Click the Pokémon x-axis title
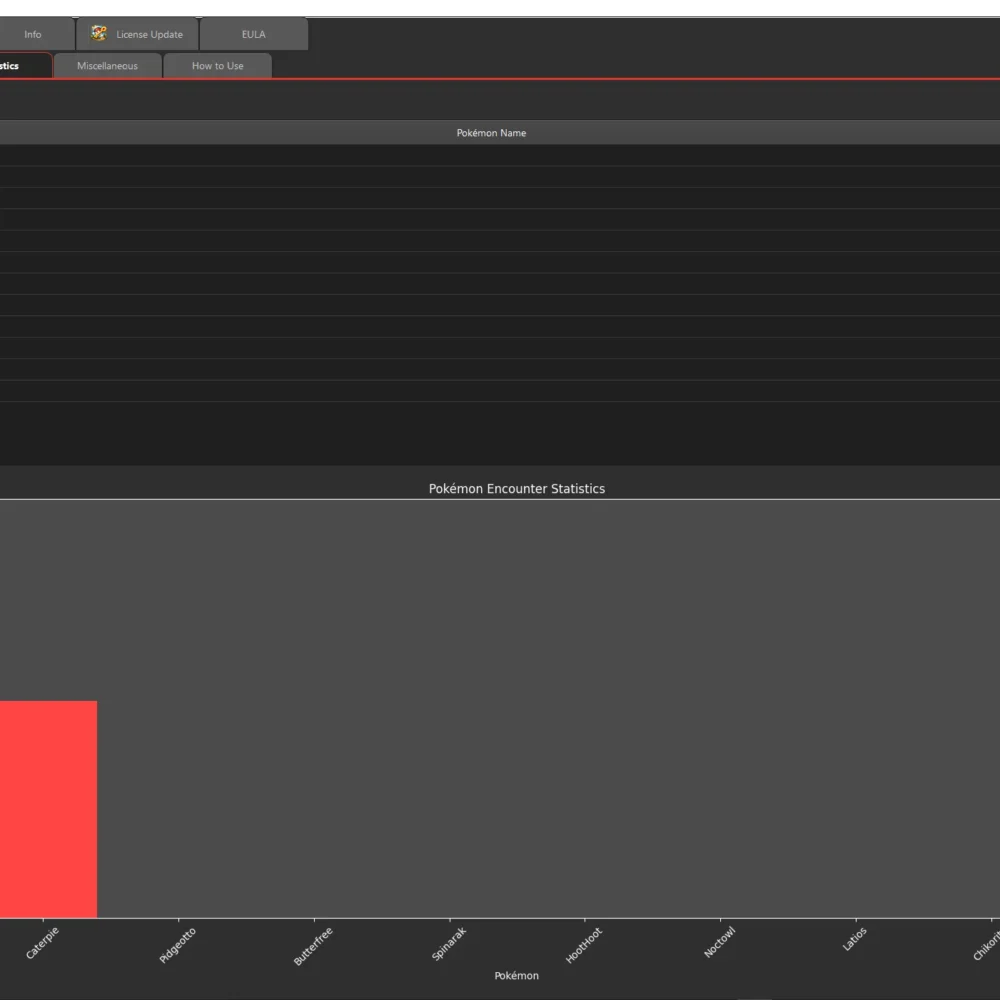The height and width of the screenshot is (1000, 1000). (517, 976)
